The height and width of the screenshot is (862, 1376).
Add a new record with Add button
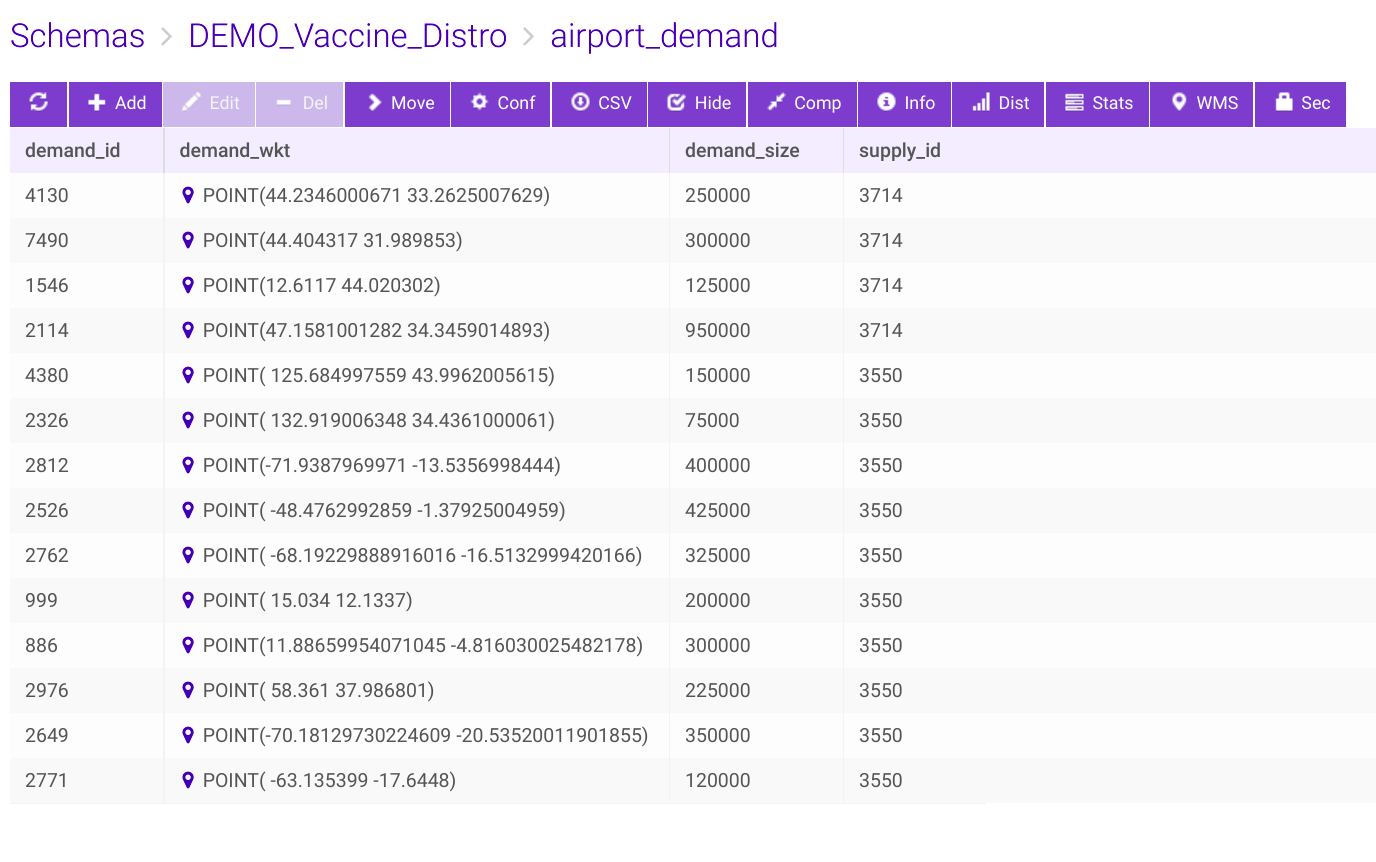tap(116, 103)
